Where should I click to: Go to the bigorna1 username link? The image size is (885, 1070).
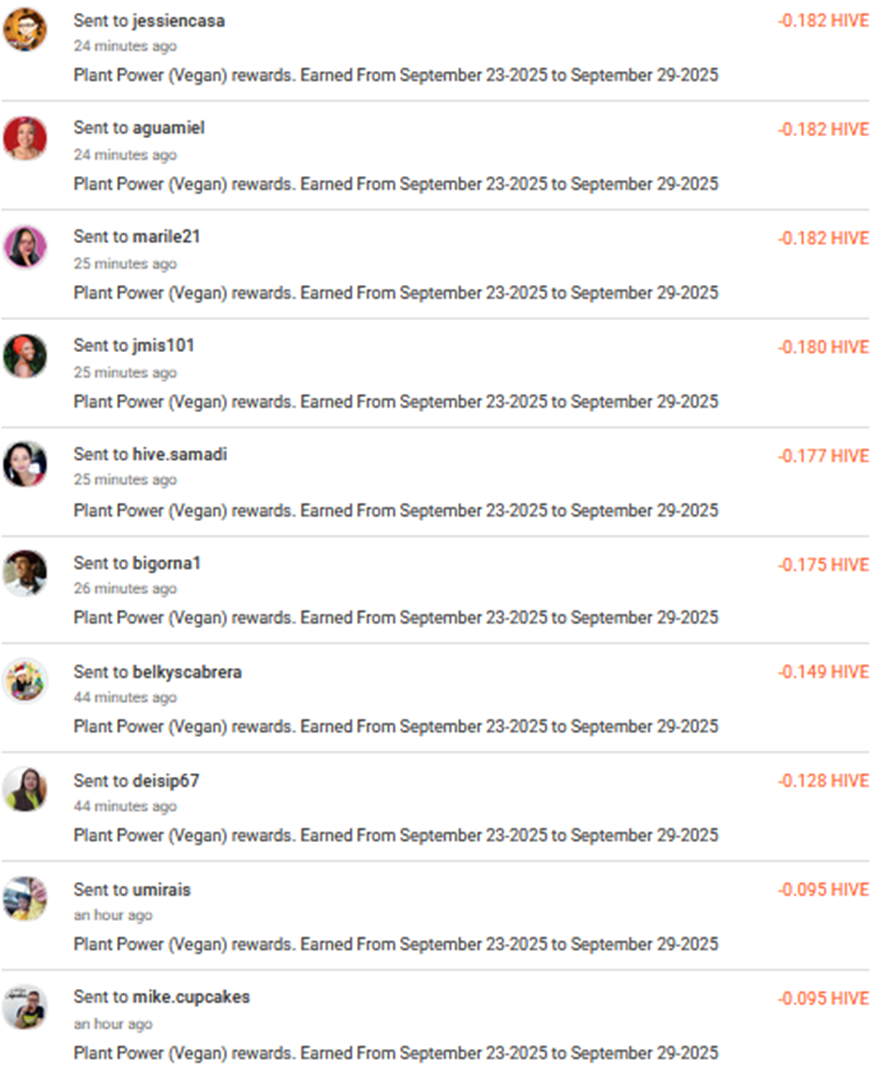point(166,563)
